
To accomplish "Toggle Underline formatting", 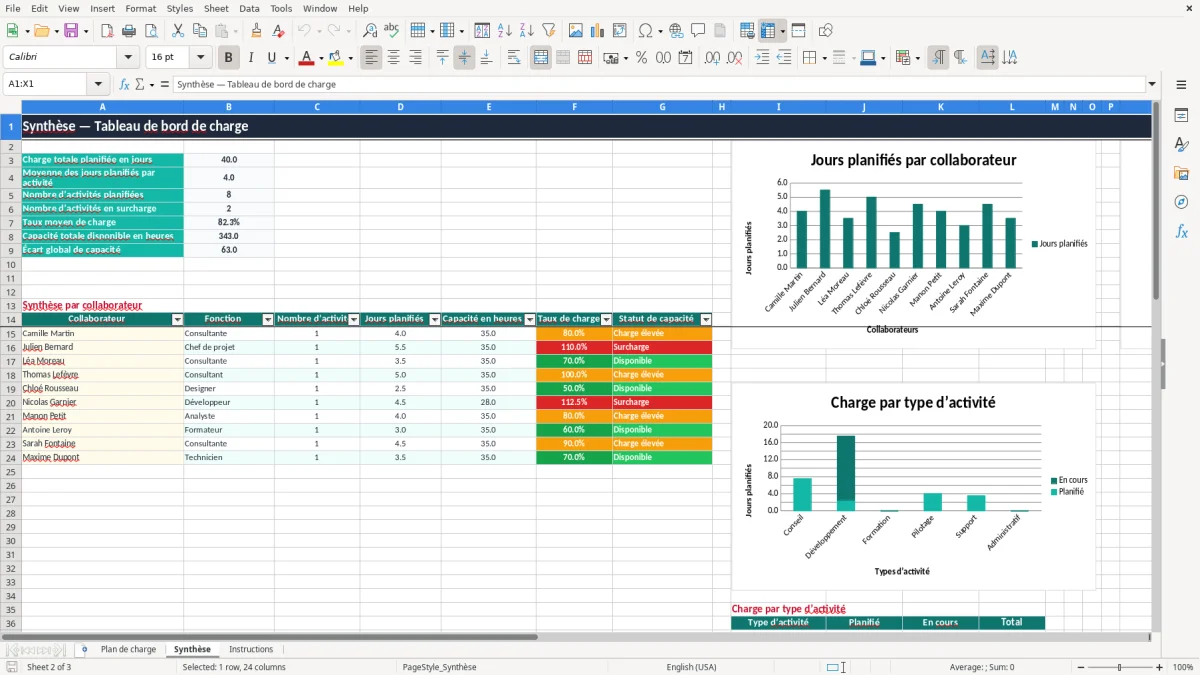I will pos(271,58).
